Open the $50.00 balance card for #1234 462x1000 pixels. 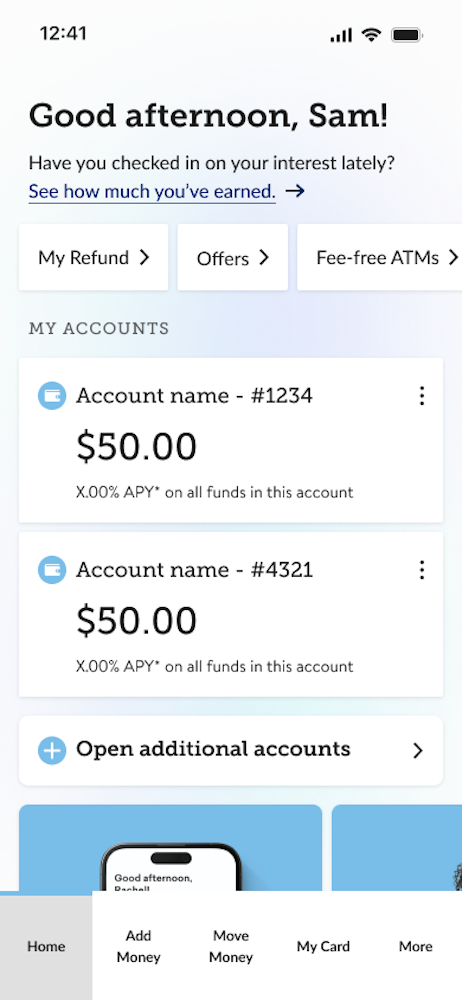[x=231, y=440]
